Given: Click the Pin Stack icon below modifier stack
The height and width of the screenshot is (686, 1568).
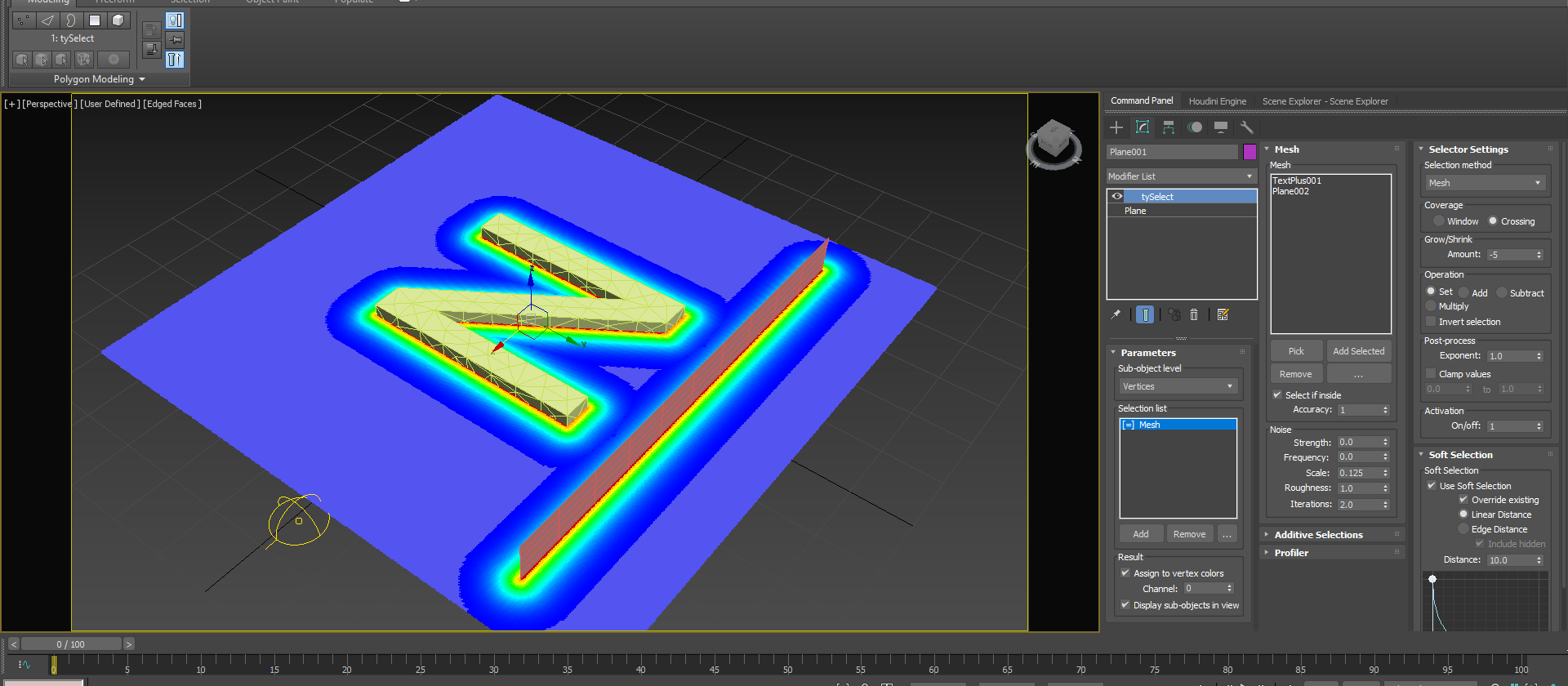Looking at the screenshot, I should tap(1116, 314).
